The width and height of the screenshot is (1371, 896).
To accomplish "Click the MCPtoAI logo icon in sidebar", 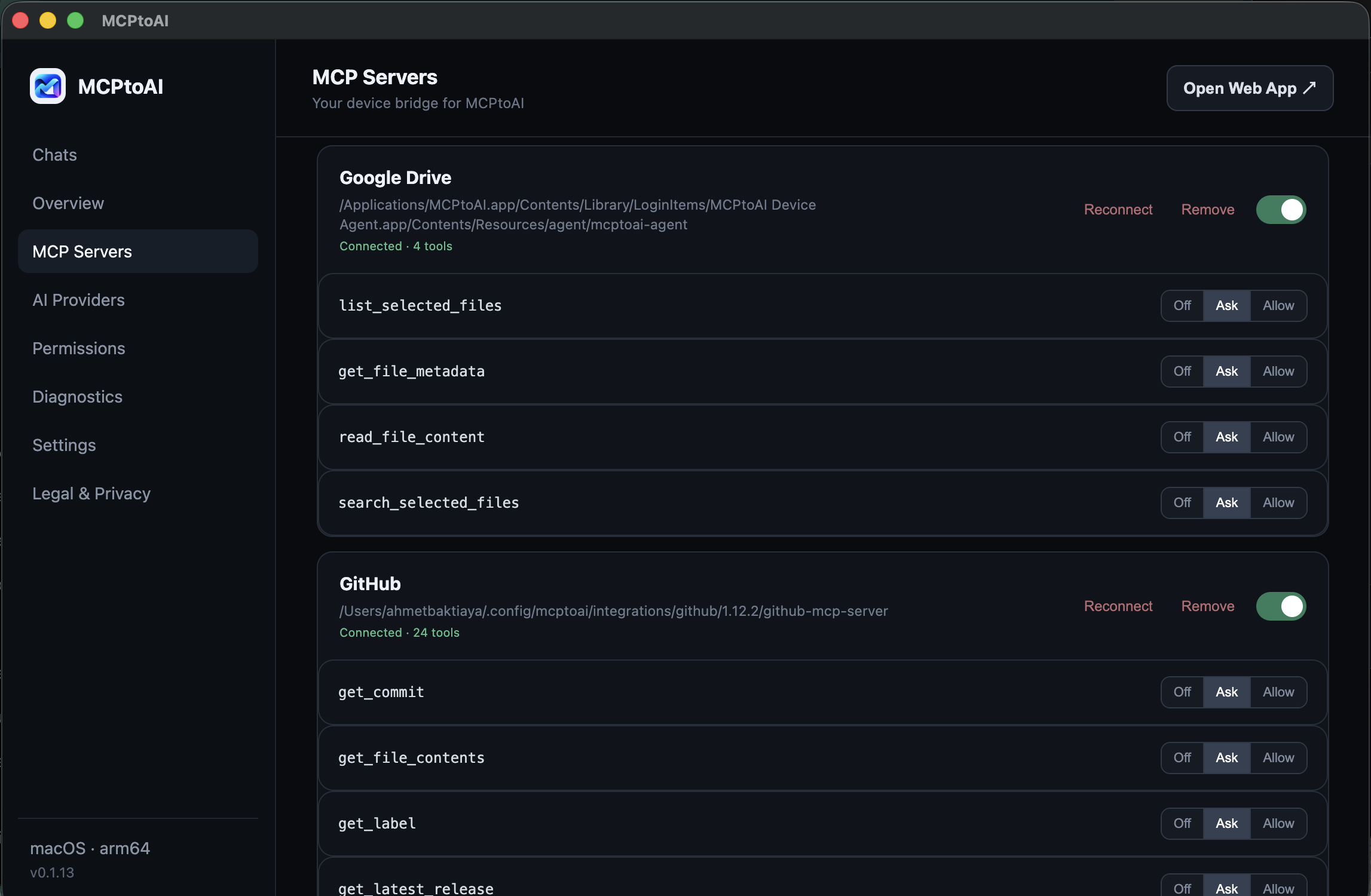I will [48, 87].
